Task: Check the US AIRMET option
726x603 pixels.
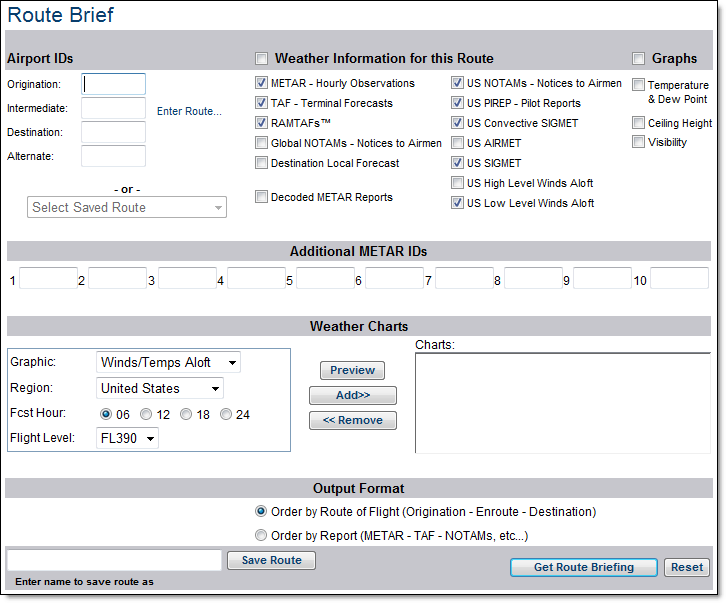Action: pyautogui.click(x=458, y=143)
